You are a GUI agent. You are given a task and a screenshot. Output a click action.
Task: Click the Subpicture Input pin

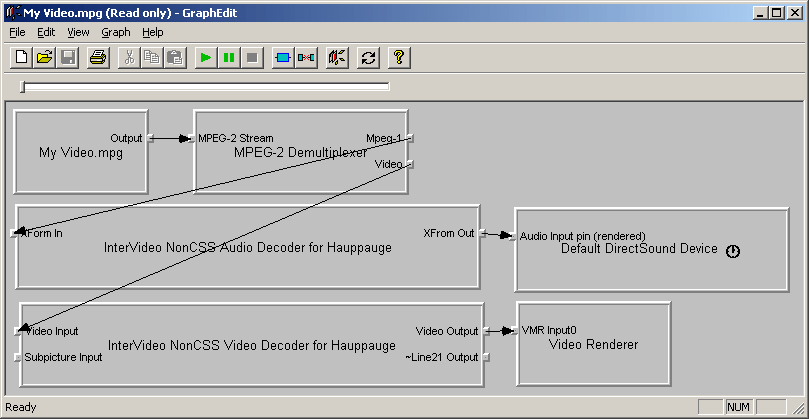18,357
